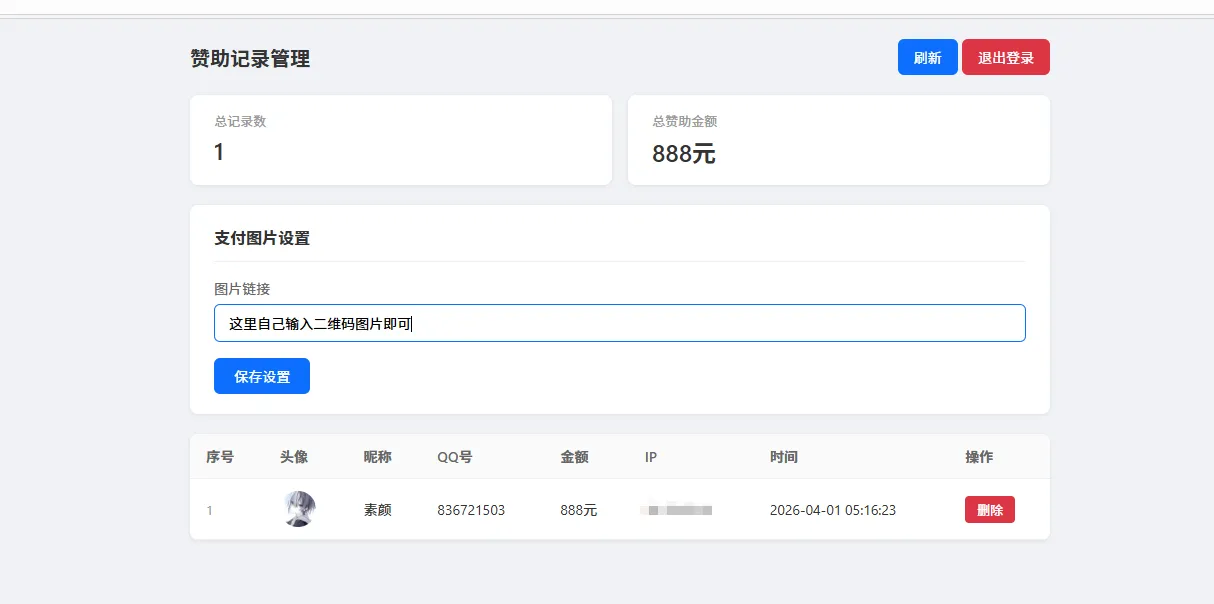
Task: Click the QQ number 836721503
Action: click(470, 509)
